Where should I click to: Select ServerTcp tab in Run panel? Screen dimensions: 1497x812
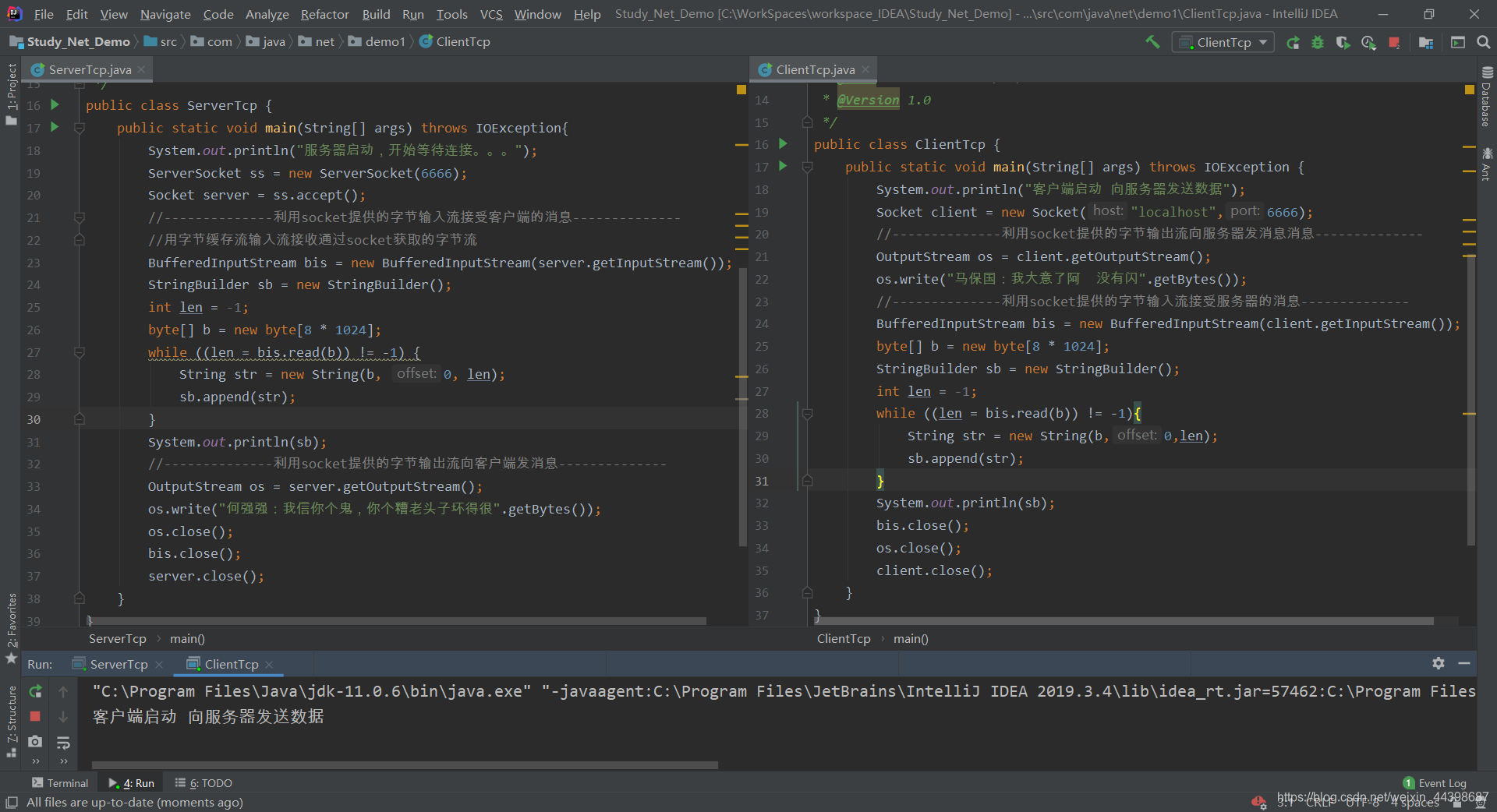click(x=118, y=664)
